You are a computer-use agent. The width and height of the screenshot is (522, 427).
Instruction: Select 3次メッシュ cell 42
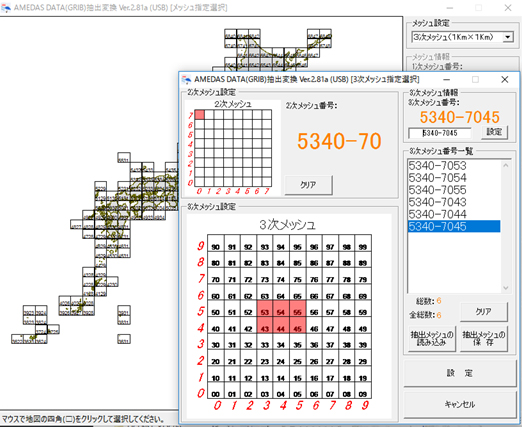pyautogui.click(x=248, y=325)
